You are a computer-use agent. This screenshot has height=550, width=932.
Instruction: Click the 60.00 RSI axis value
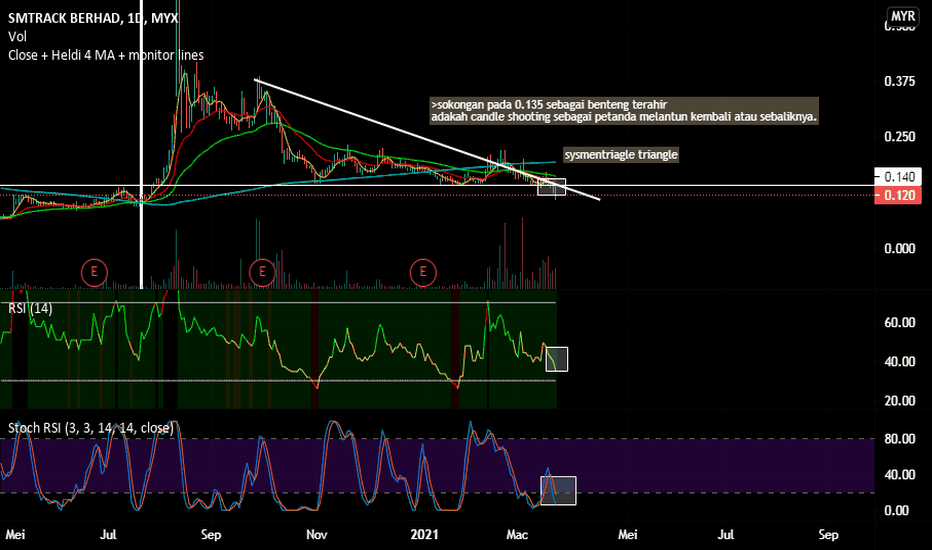(x=900, y=322)
